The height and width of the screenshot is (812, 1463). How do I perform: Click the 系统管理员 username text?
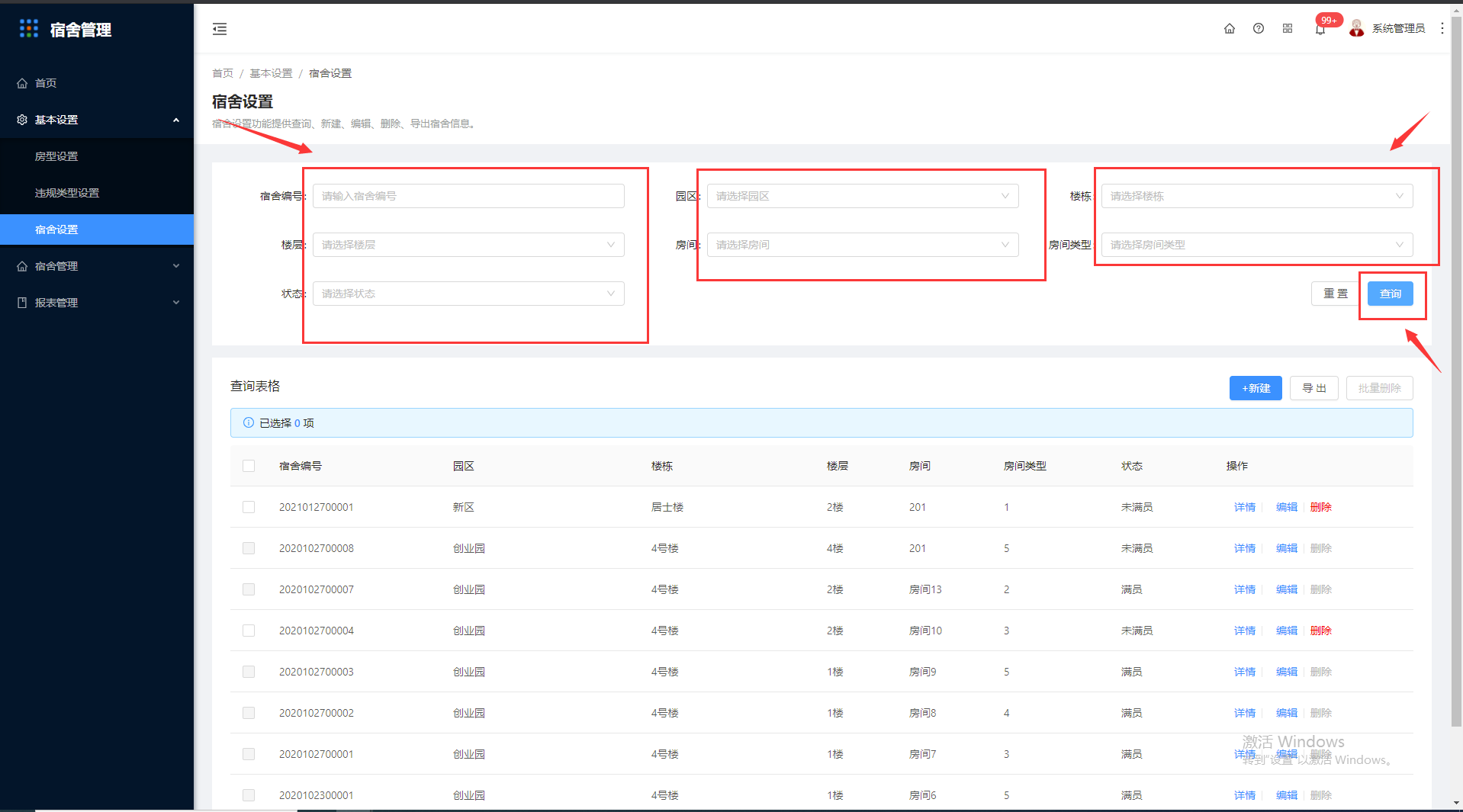tap(1398, 28)
